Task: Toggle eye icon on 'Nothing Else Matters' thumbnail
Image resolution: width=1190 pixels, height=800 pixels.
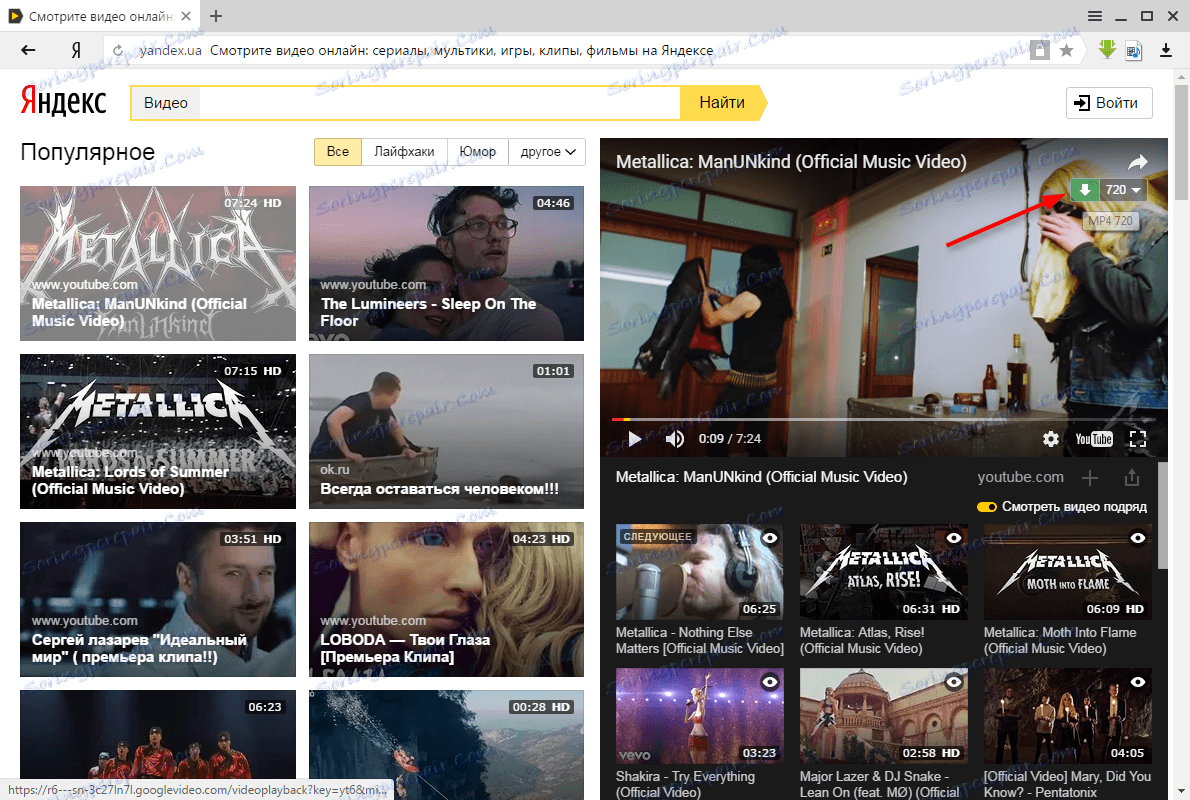Action: tap(770, 538)
